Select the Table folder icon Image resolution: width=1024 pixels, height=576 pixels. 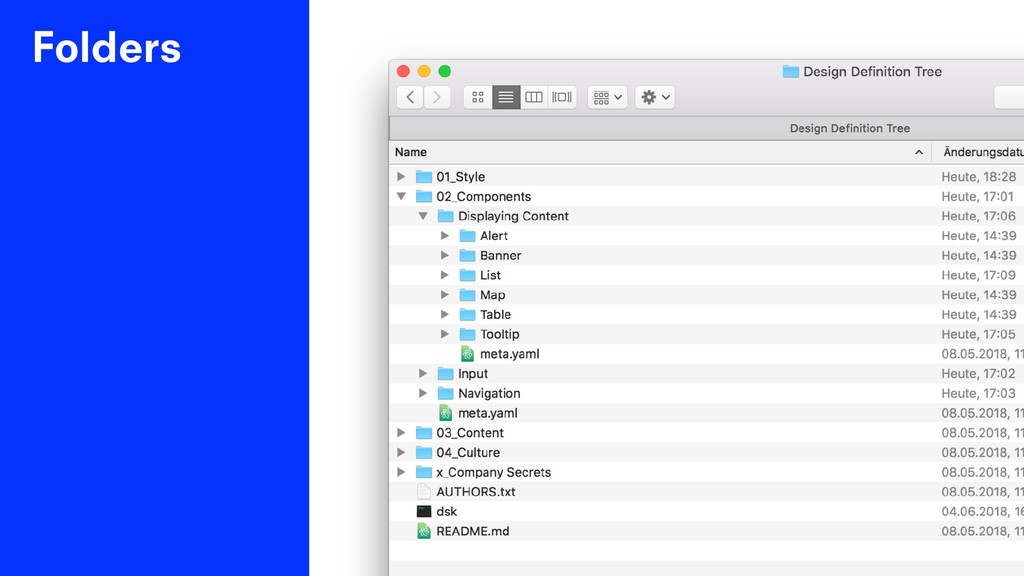pos(468,314)
